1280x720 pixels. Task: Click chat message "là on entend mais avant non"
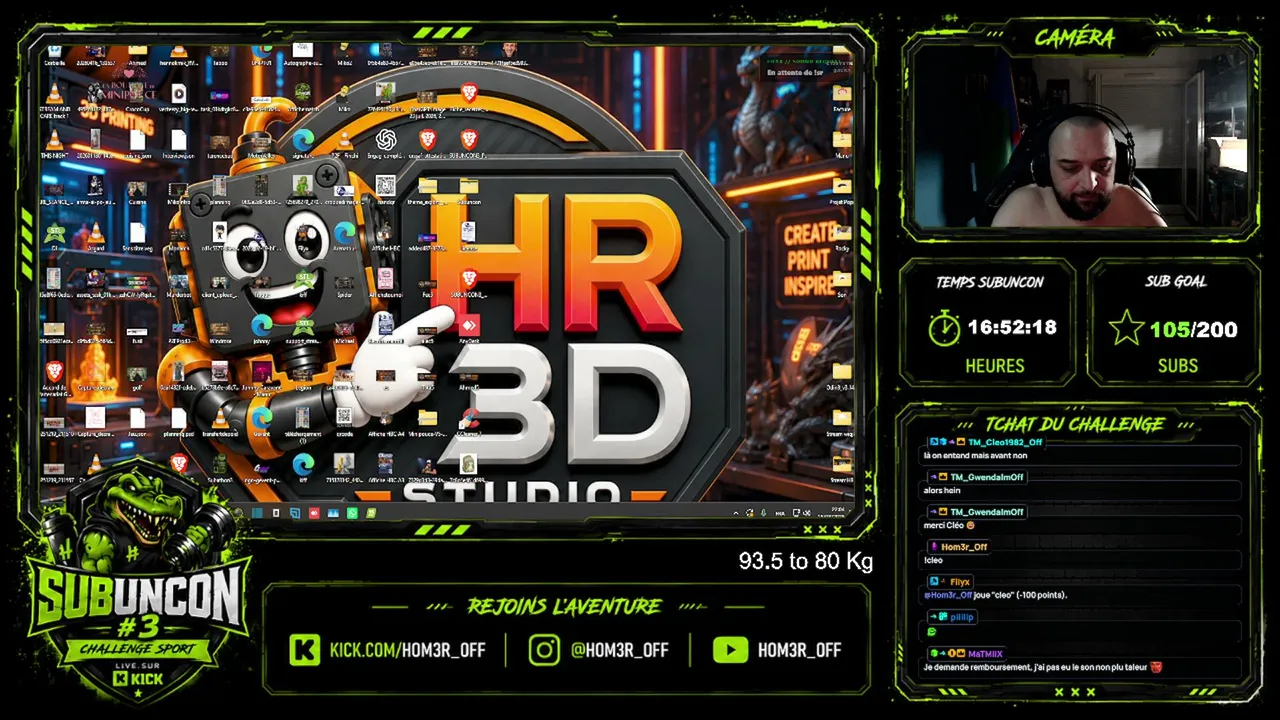pyautogui.click(x=975, y=455)
